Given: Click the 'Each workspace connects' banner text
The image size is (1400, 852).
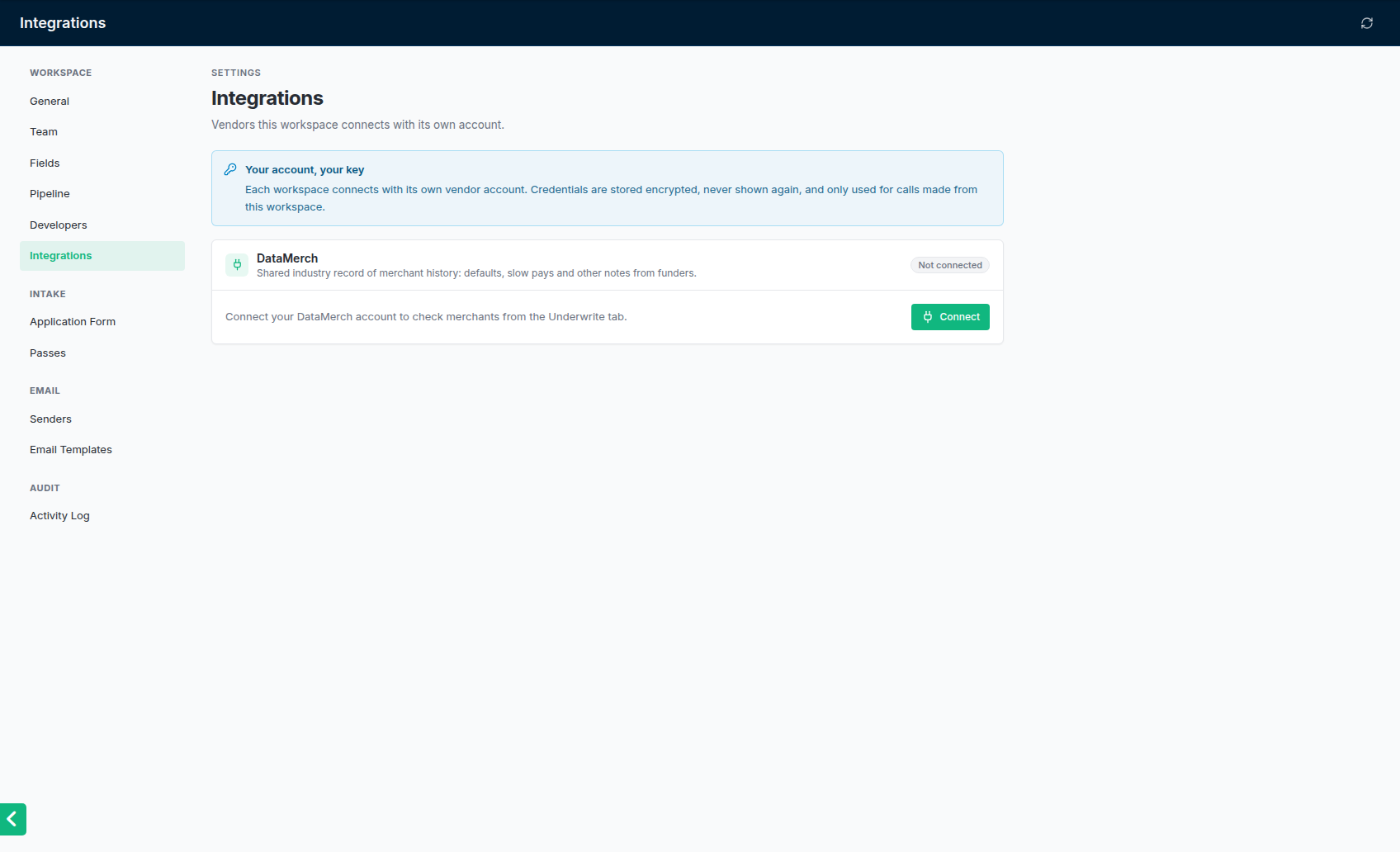Looking at the screenshot, I should (x=611, y=198).
